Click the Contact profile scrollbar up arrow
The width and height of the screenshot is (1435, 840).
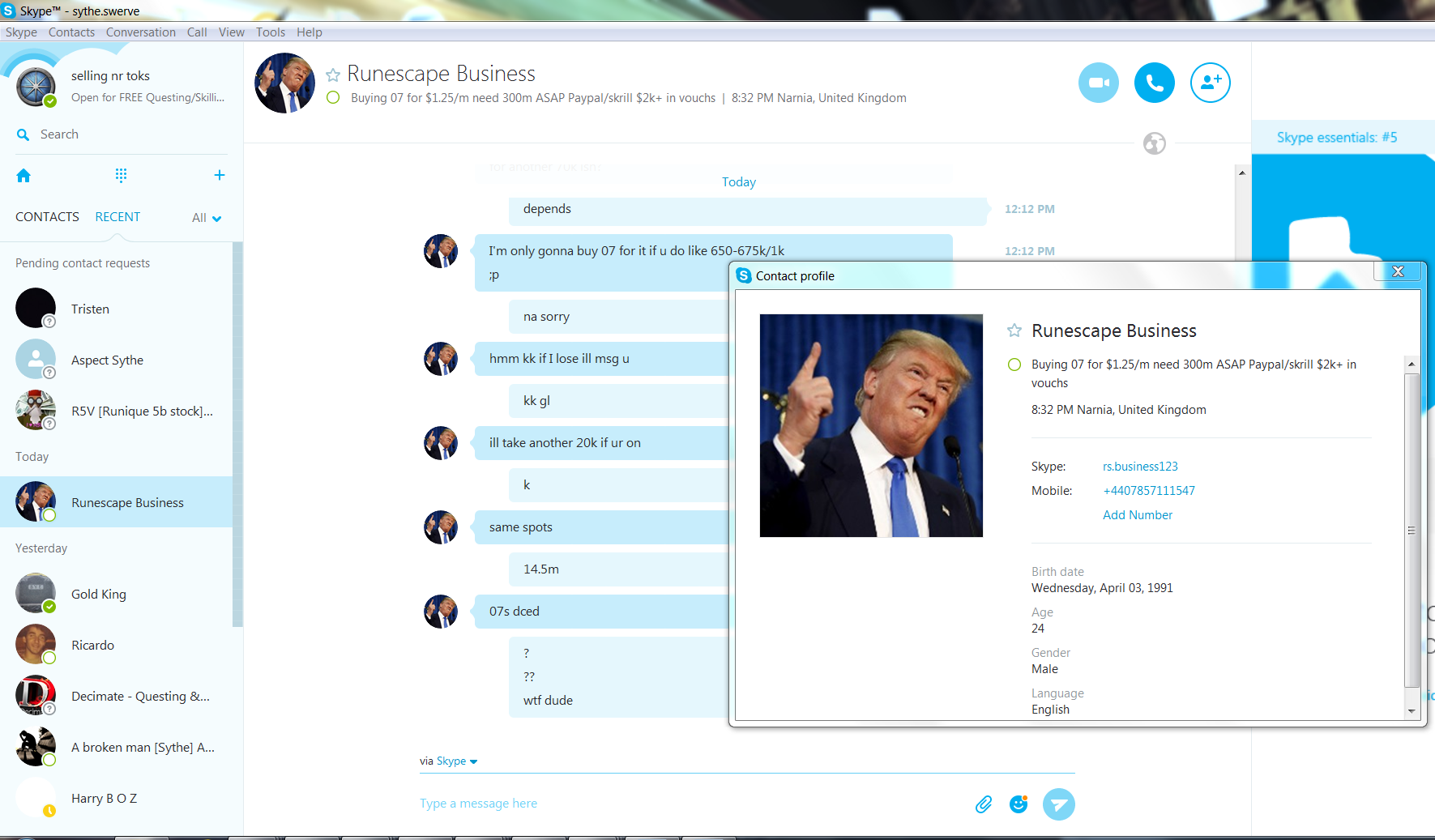1412,365
